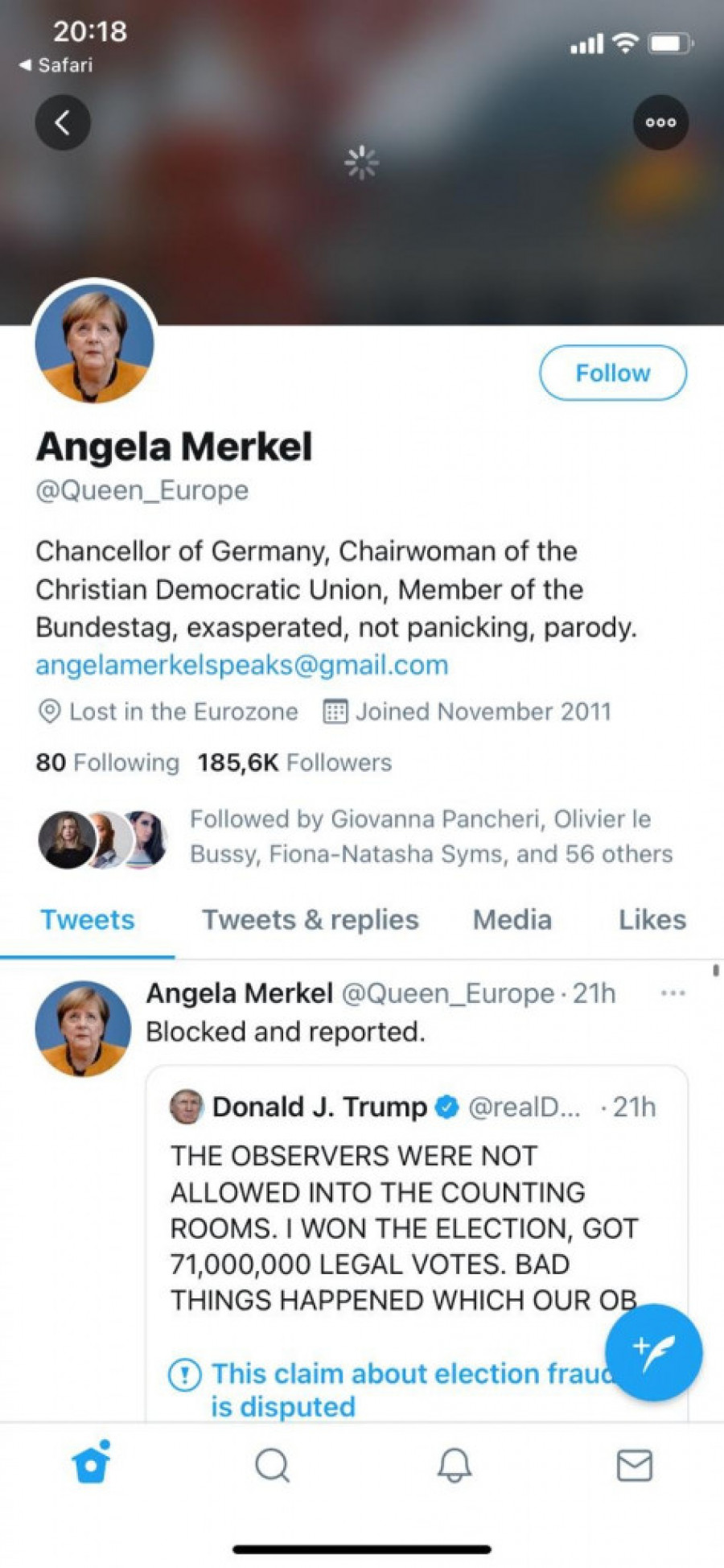Open the Home tab icon

(91, 1464)
